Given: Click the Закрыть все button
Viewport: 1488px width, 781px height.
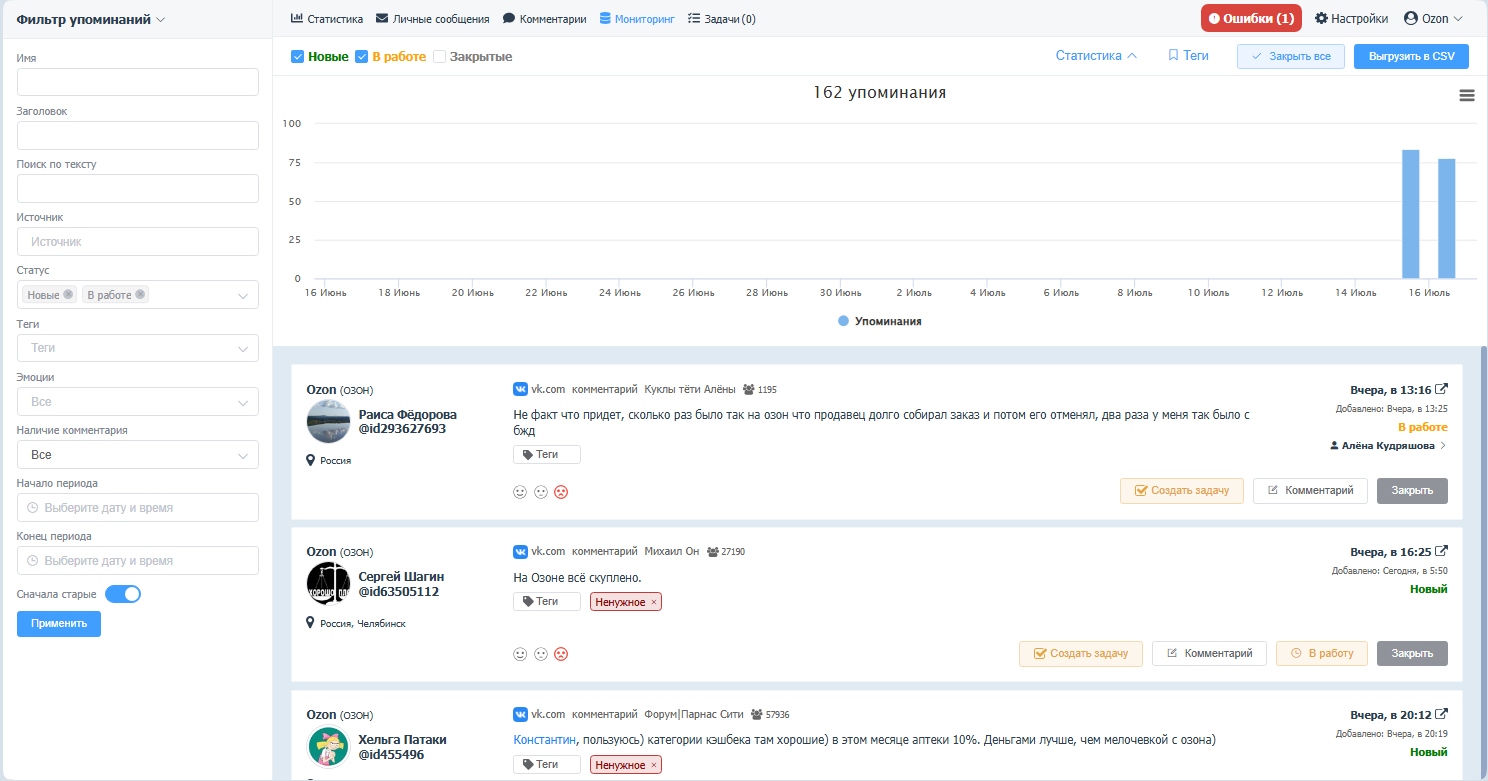Looking at the screenshot, I should click(x=1291, y=56).
